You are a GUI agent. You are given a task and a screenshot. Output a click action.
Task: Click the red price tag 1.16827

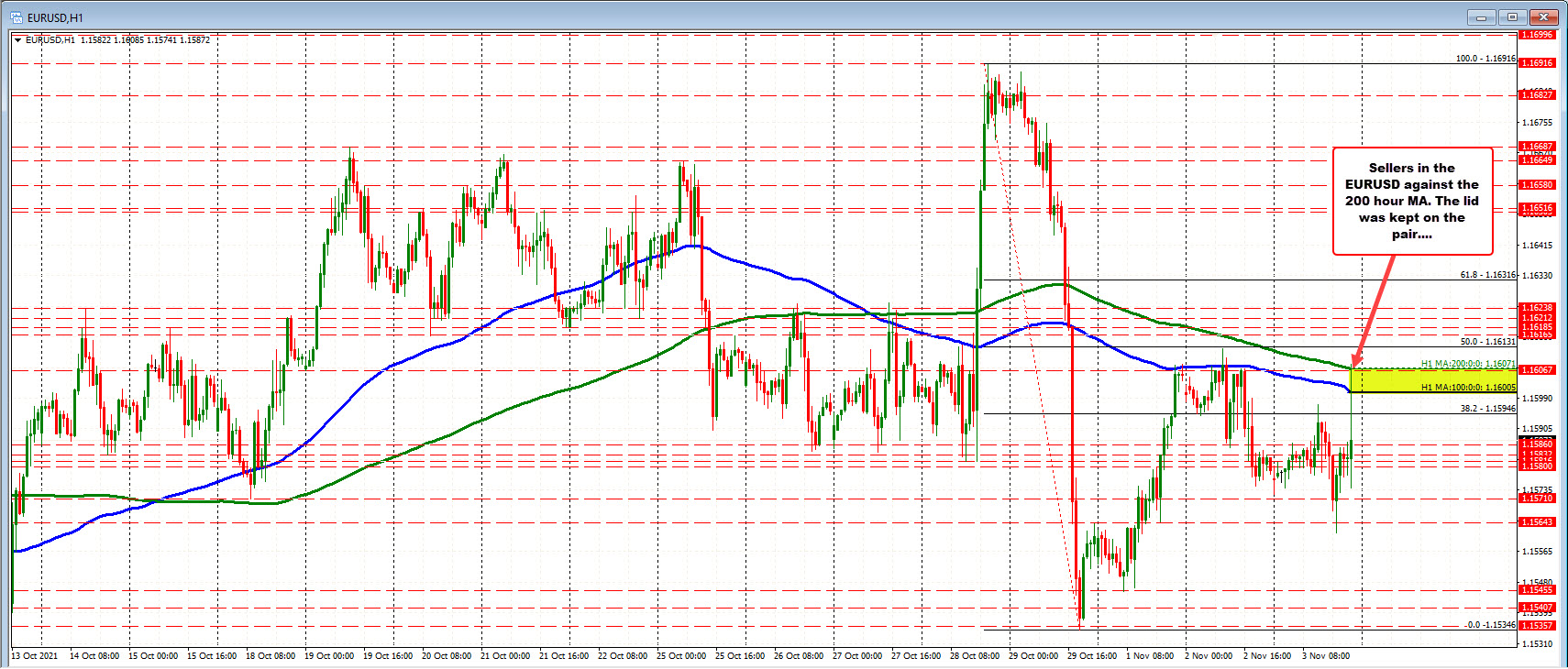1538,95
